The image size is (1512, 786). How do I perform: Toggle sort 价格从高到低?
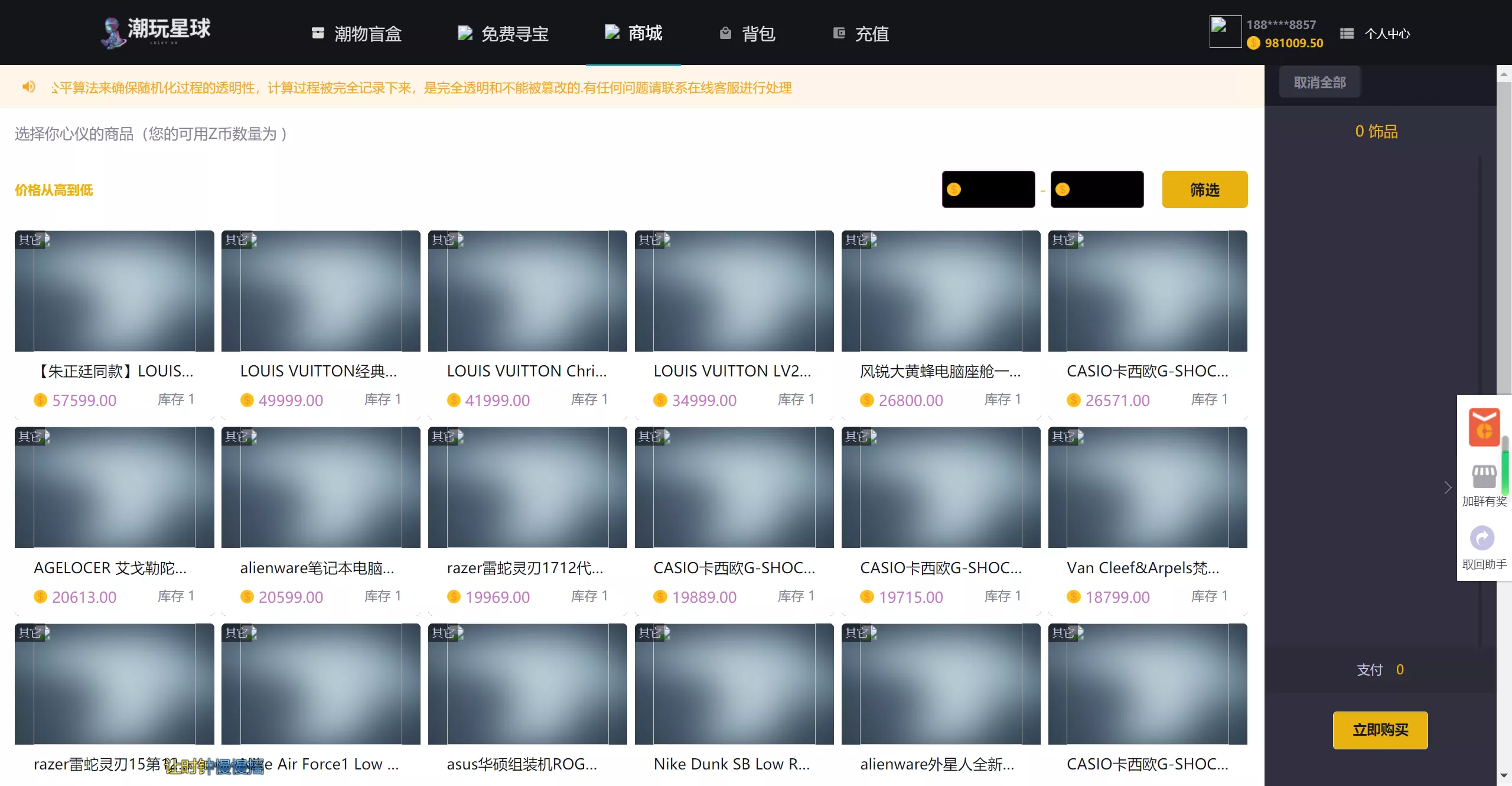(54, 190)
